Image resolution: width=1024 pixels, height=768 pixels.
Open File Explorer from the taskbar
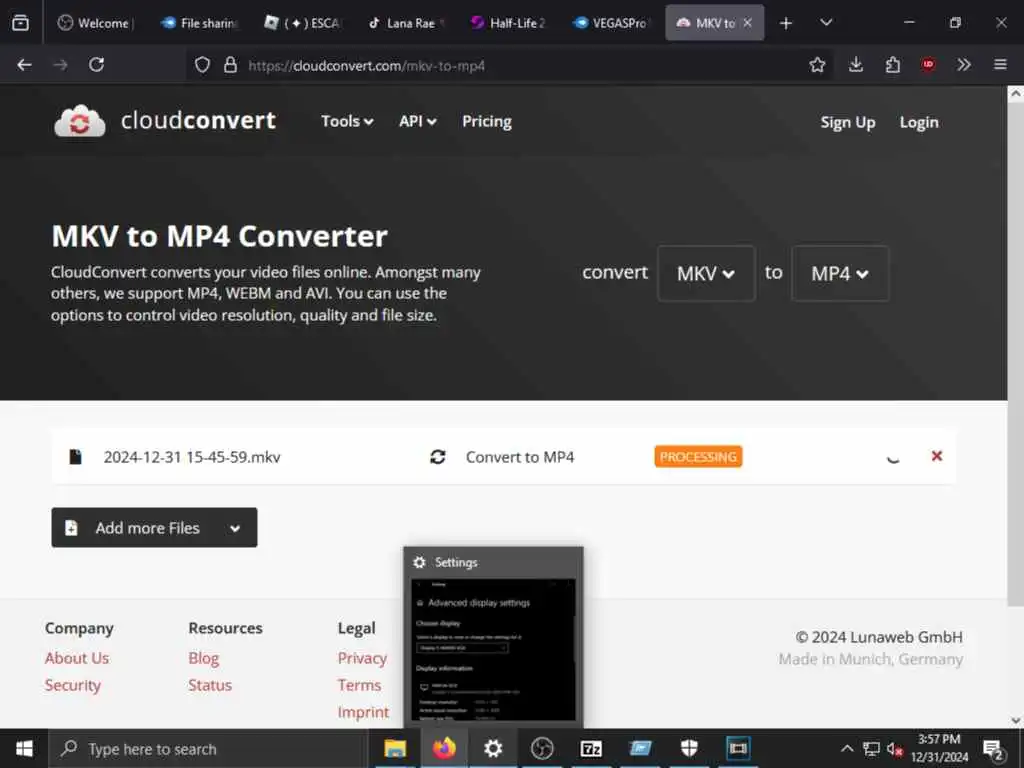point(394,748)
